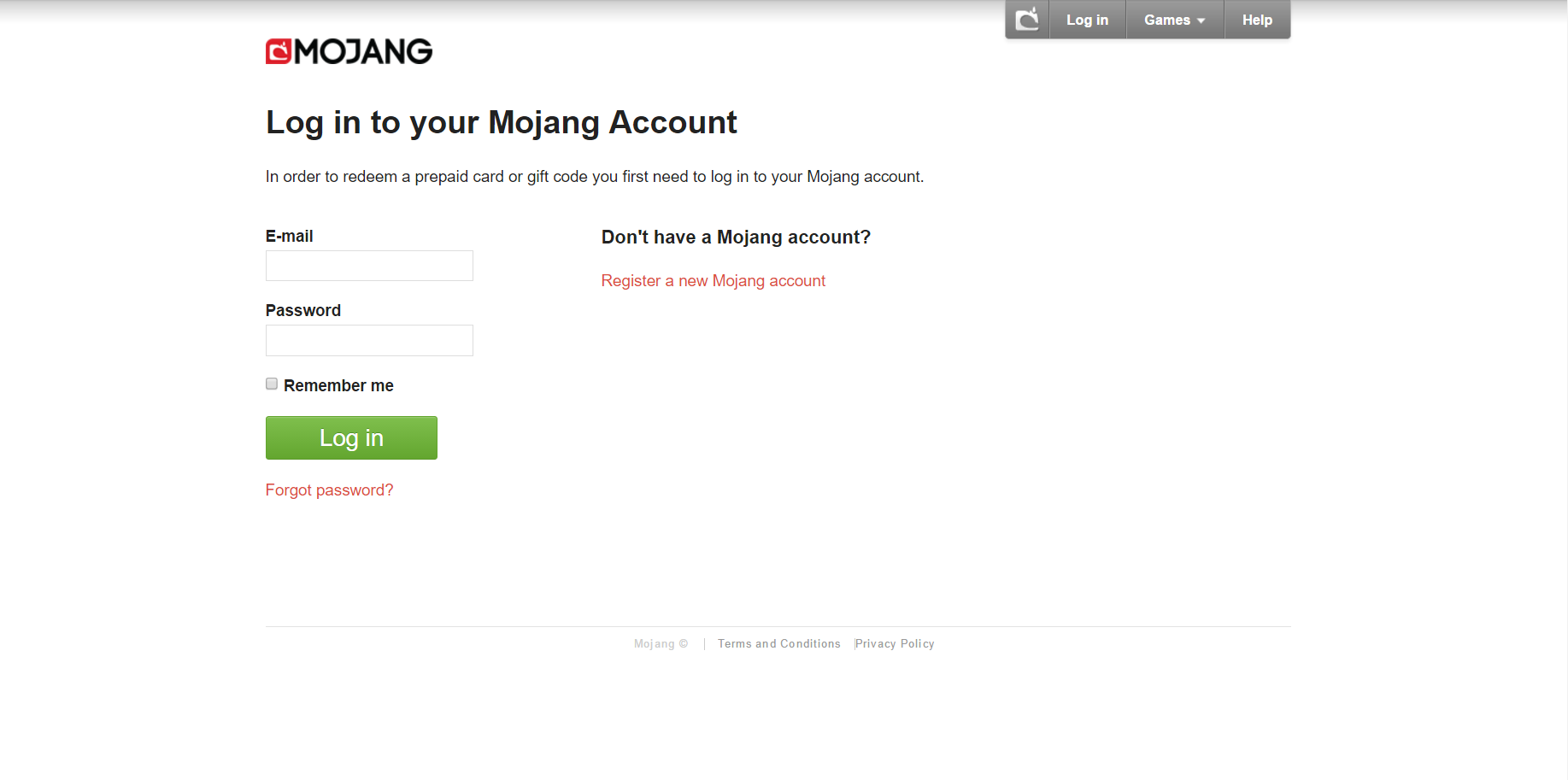The width and height of the screenshot is (1568, 780).
Task: Focus the E-mail input field
Action: click(369, 266)
